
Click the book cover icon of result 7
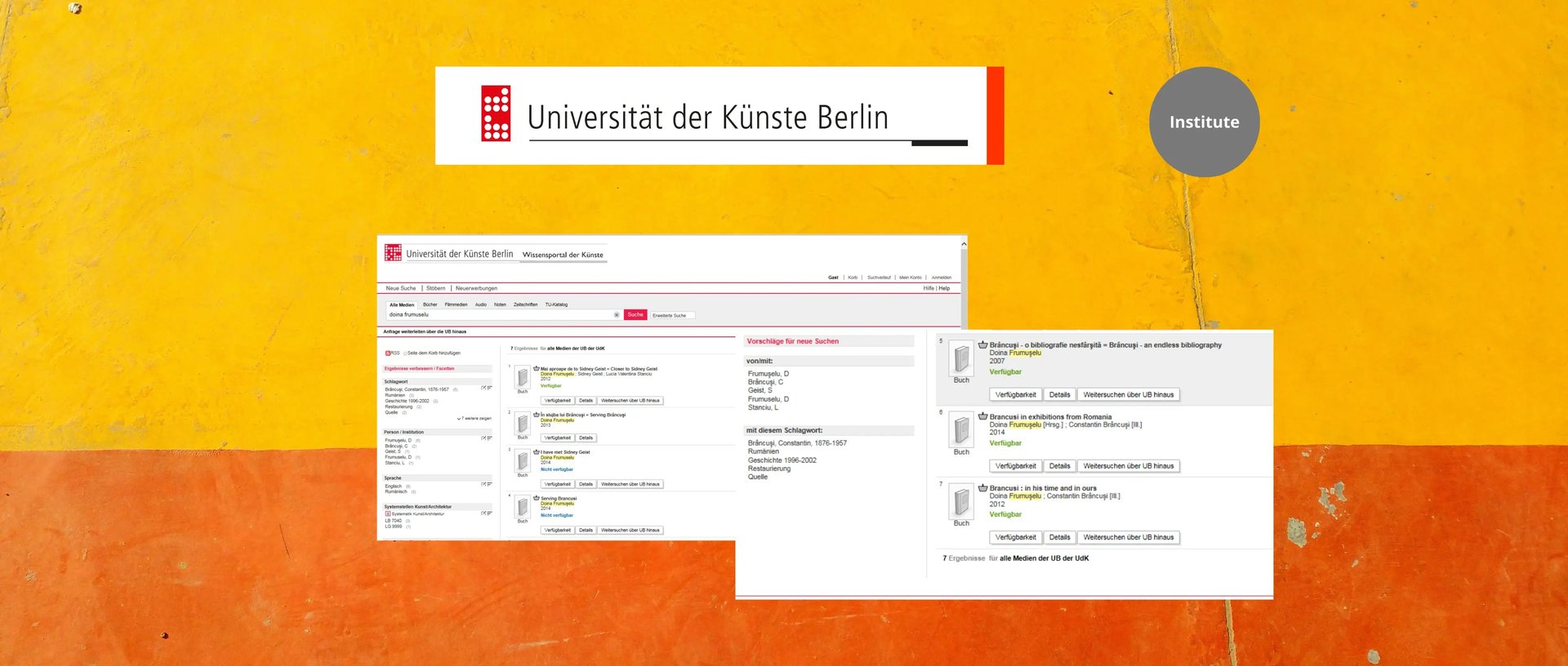point(961,501)
